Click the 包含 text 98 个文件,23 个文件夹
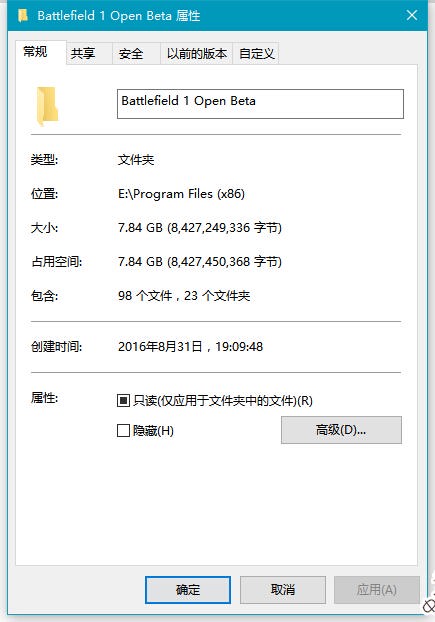This screenshot has width=435, height=622. click(184, 296)
